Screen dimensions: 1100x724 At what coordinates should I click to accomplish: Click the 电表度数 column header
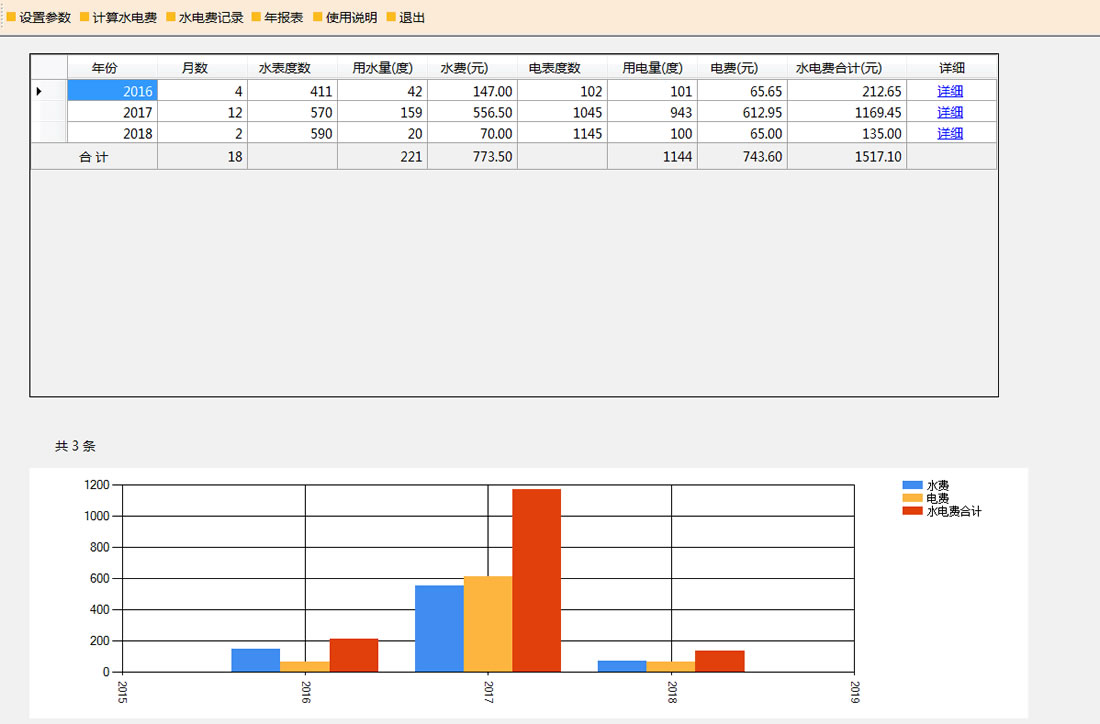(562, 68)
